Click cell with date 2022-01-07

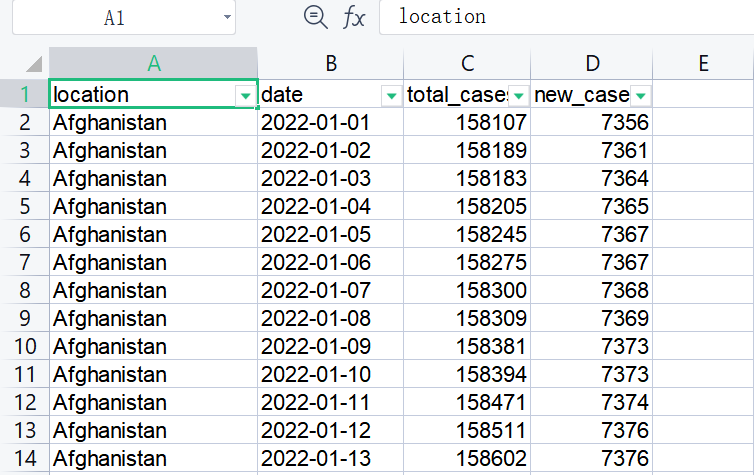(315, 291)
